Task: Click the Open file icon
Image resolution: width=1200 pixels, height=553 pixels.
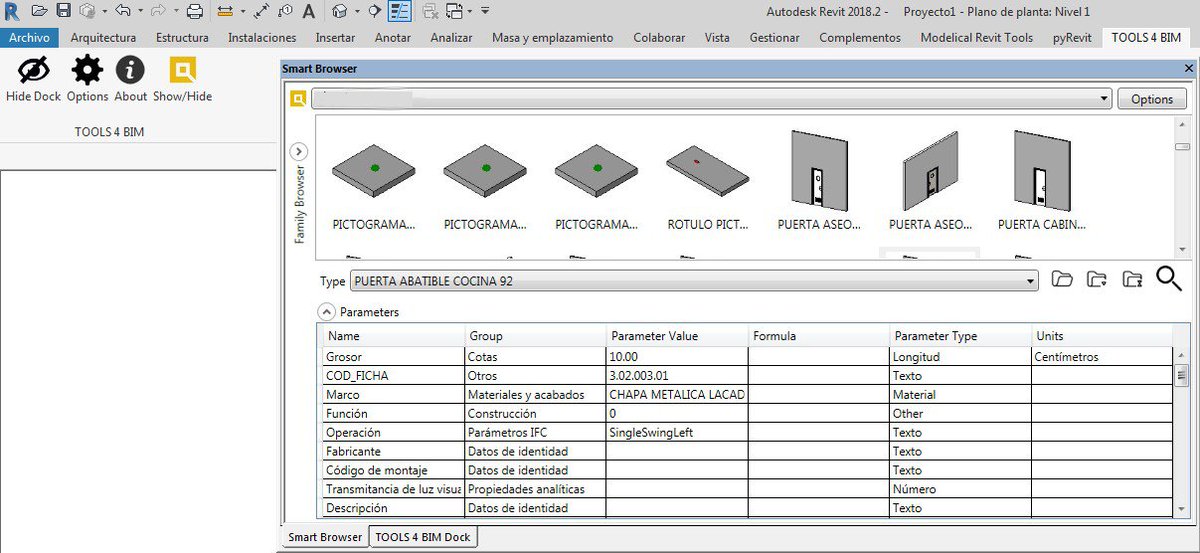Action: (x=39, y=11)
